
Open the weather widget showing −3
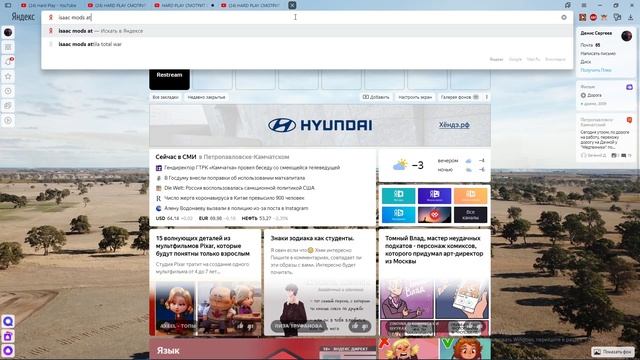434,165
